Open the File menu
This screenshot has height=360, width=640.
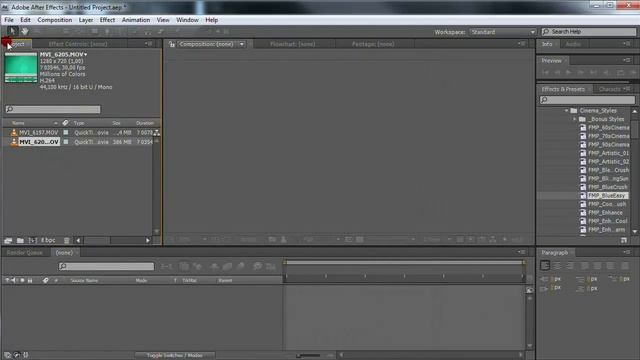(x=9, y=20)
